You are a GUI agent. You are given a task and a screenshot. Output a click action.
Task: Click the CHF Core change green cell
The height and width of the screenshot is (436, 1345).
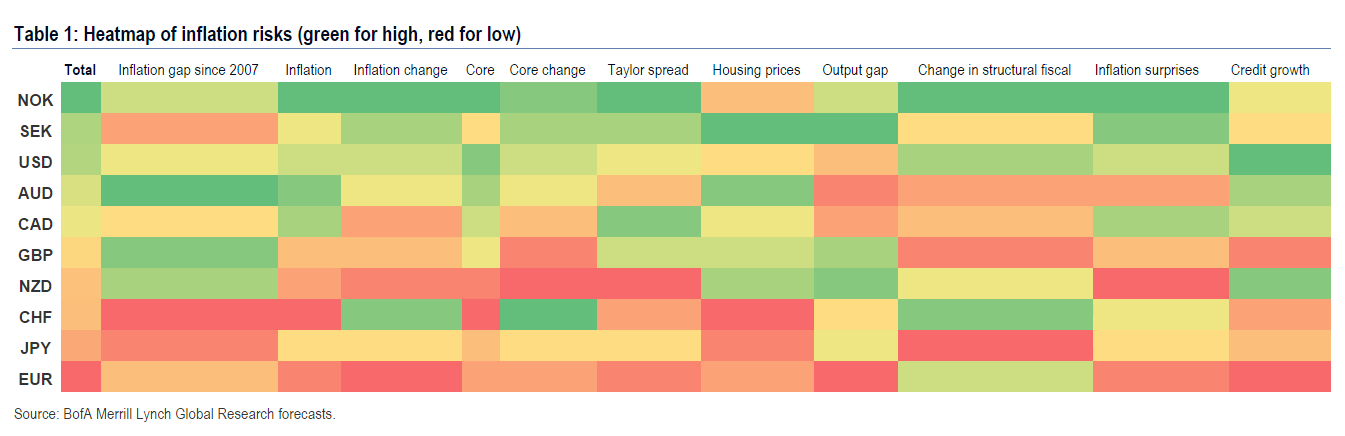click(548, 316)
